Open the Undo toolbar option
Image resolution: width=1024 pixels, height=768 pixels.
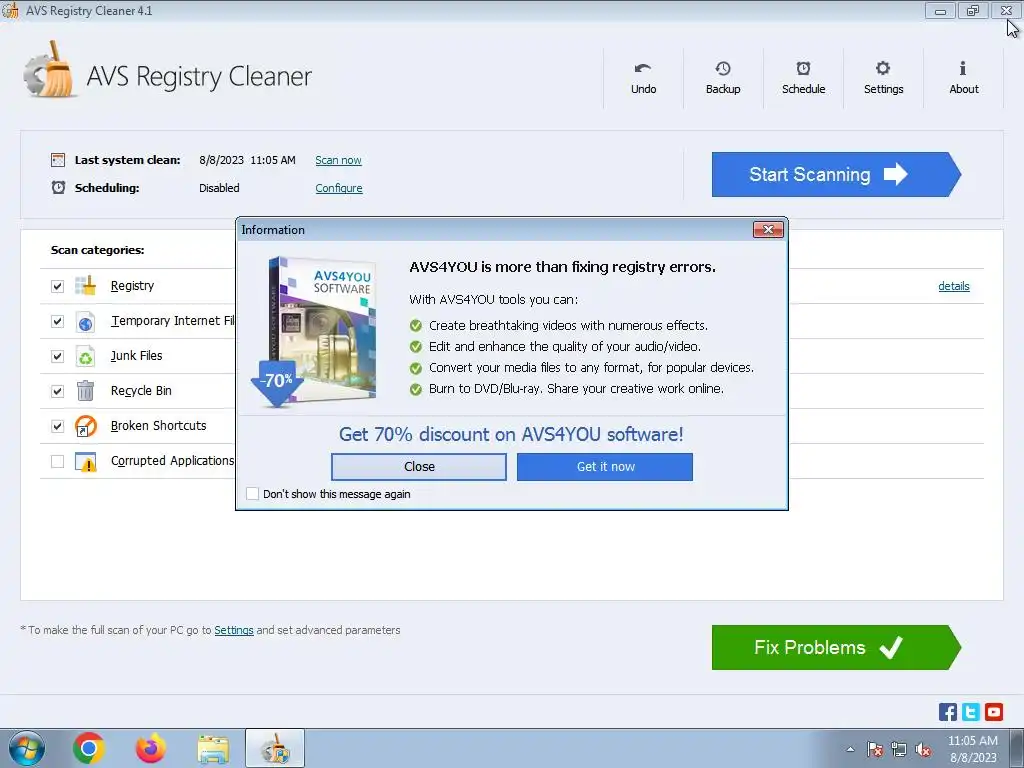(x=643, y=78)
